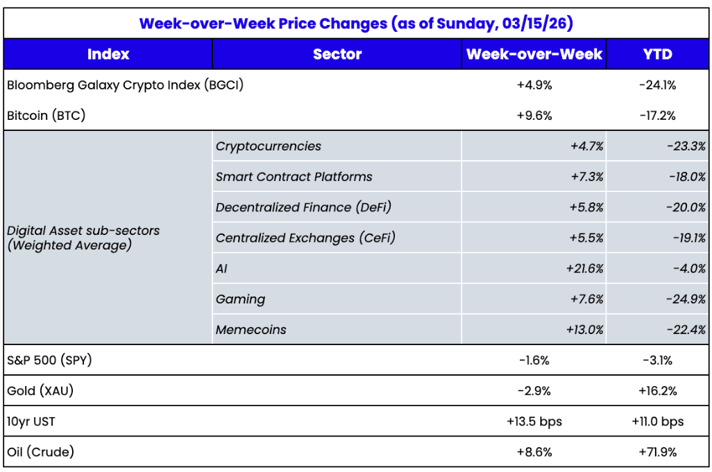Screen dimensions: 712x472
Task: Select the Sector column header
Action: point(336,54)
